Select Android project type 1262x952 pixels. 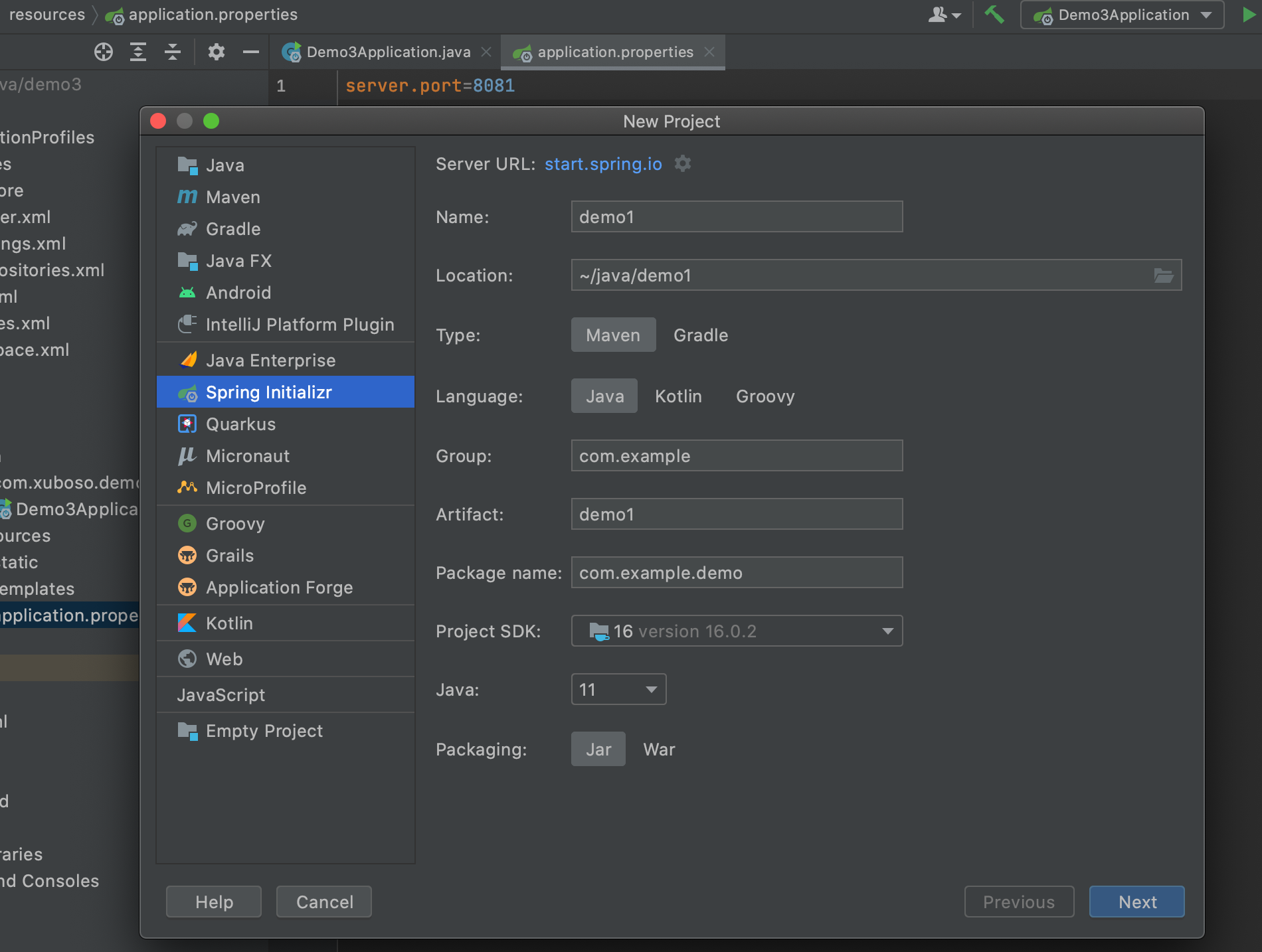point(286,293)
